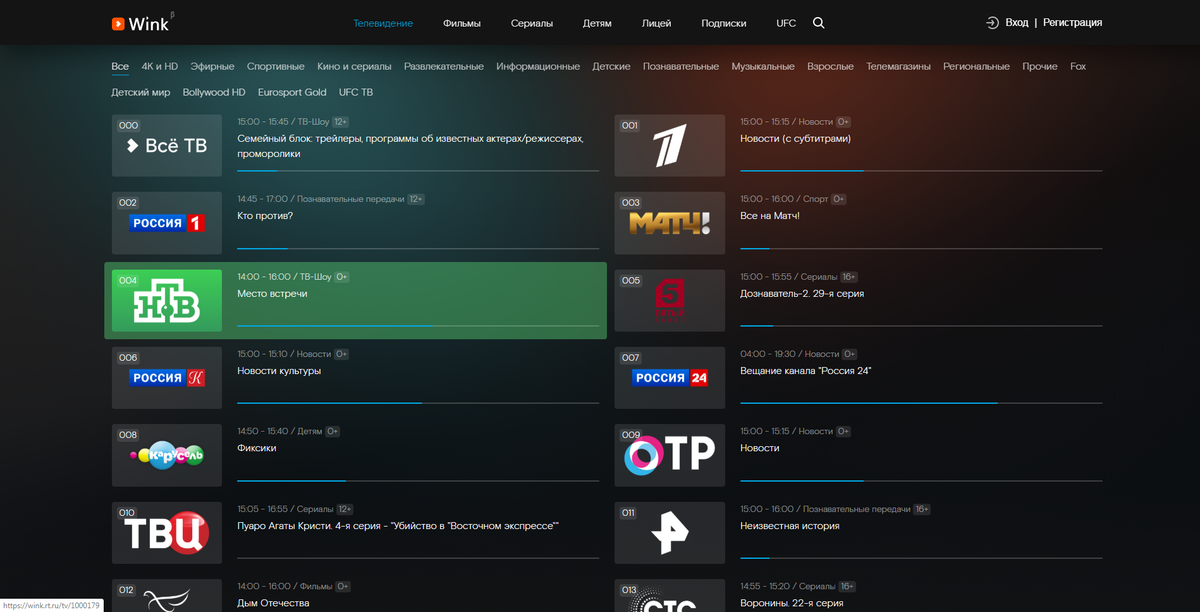
Task: Select Fox category filter
Action: (x=1078, y=67)
